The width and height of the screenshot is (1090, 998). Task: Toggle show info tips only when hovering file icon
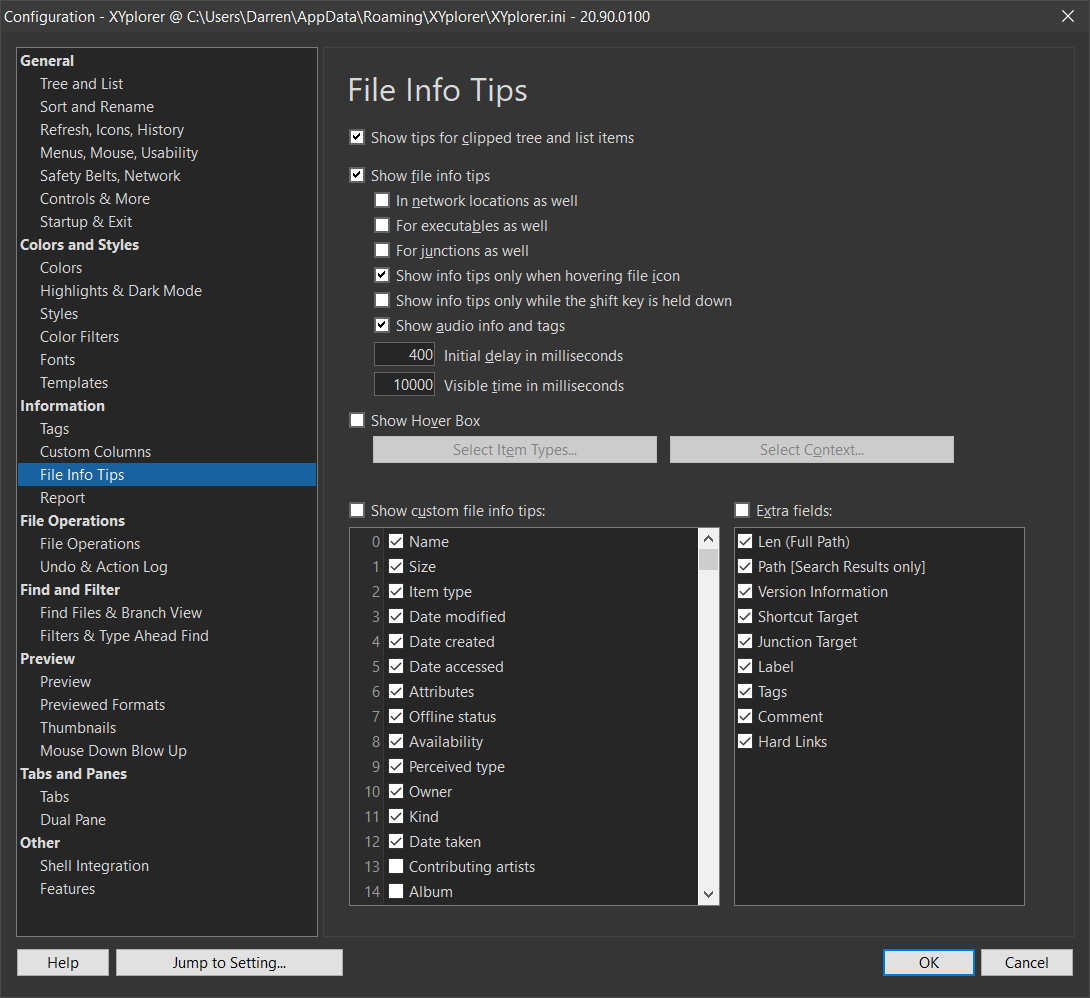coord(382,275)
